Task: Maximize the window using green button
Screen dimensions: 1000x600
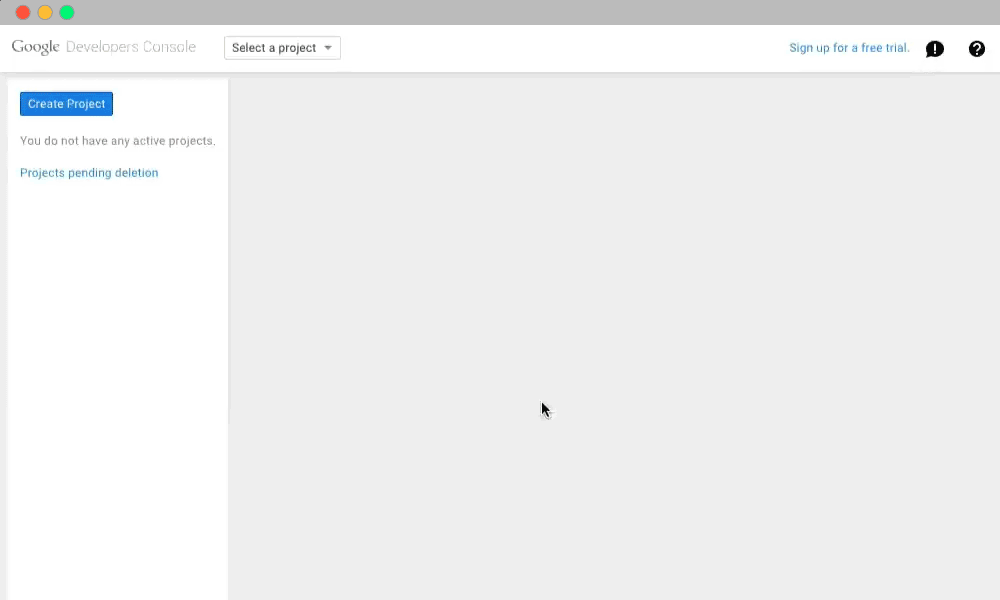Action: (x=67, y=13)
